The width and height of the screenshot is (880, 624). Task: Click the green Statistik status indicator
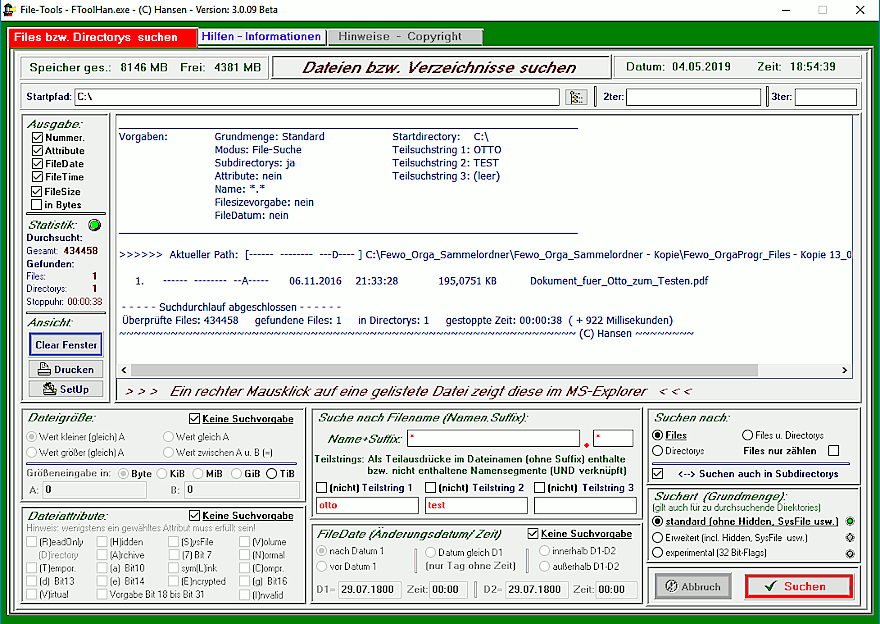click(x=95, y=225)
